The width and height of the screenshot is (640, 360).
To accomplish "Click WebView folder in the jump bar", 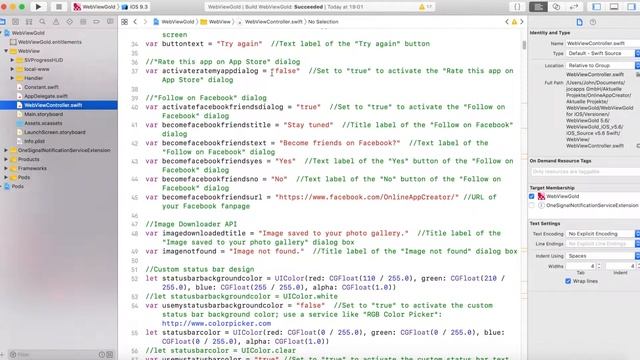I will tap(216, 22).
